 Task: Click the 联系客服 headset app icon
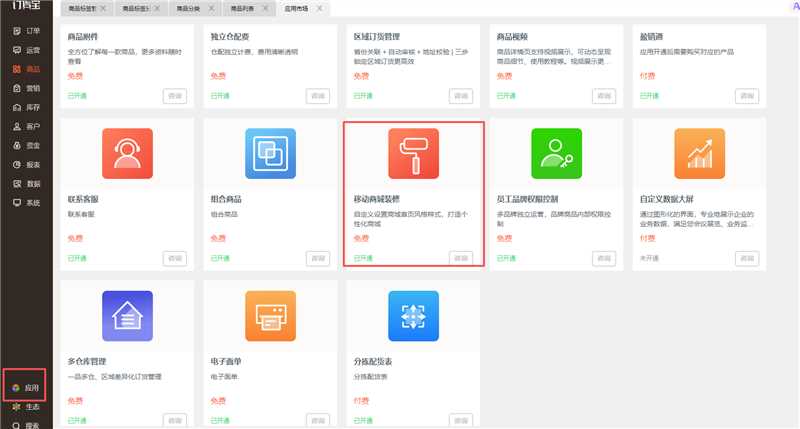click(x=127, y=154)
